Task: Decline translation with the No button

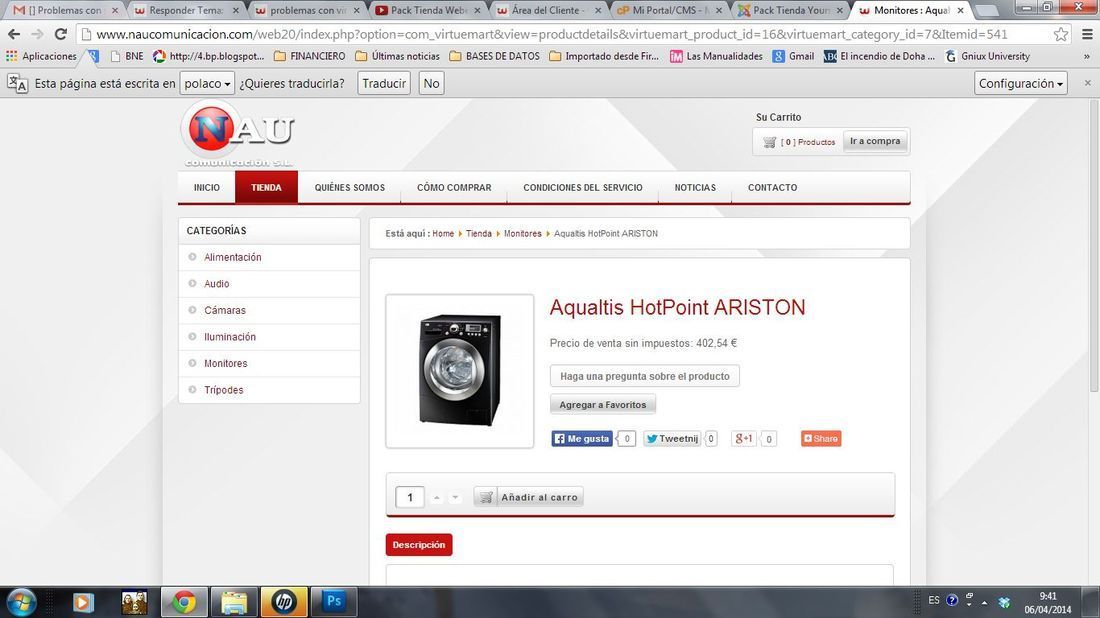Action: 431,83
